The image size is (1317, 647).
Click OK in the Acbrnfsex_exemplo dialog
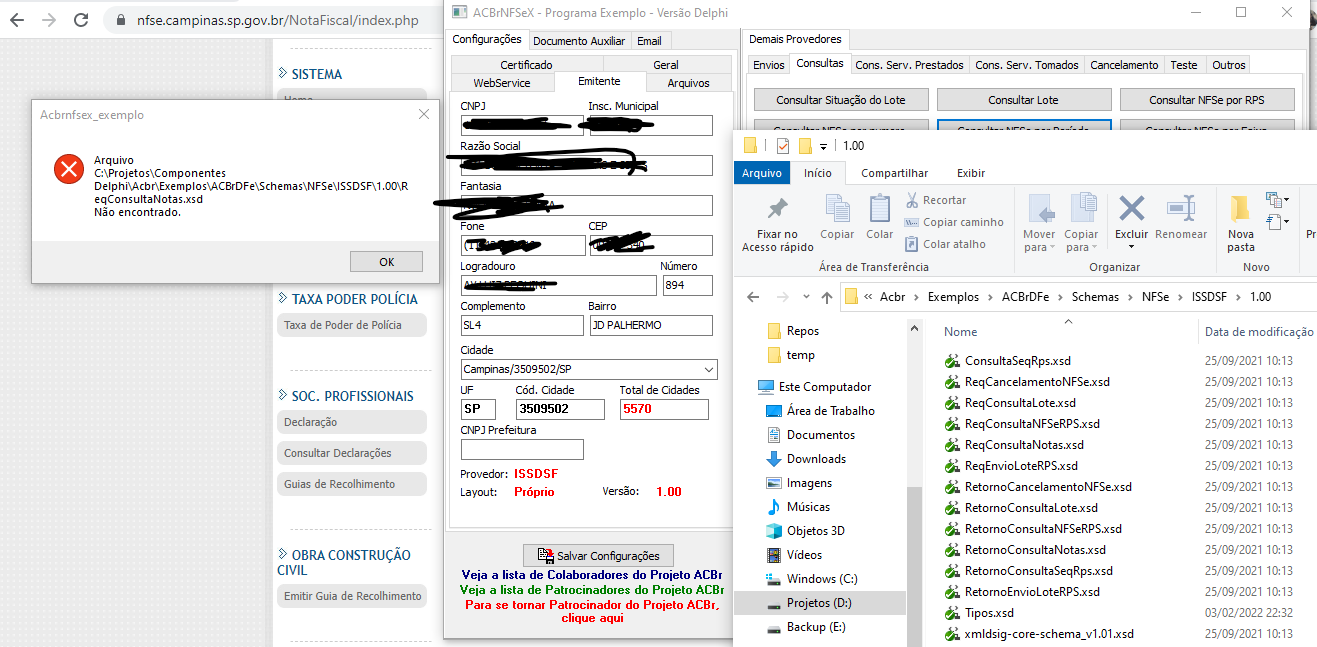[x=386, y=262]
